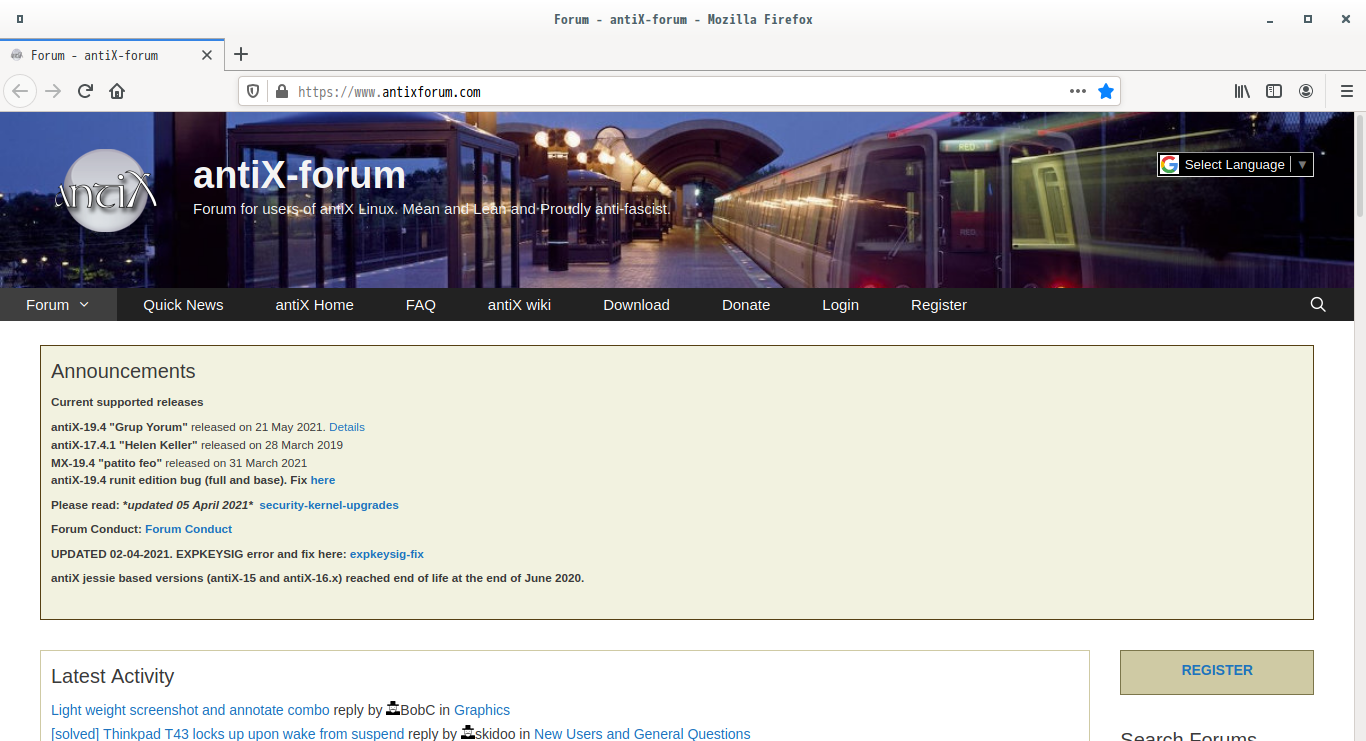Click Register in the navigation bar
The width and height of the screenshot is (1366, 741).
click(939, 305)
